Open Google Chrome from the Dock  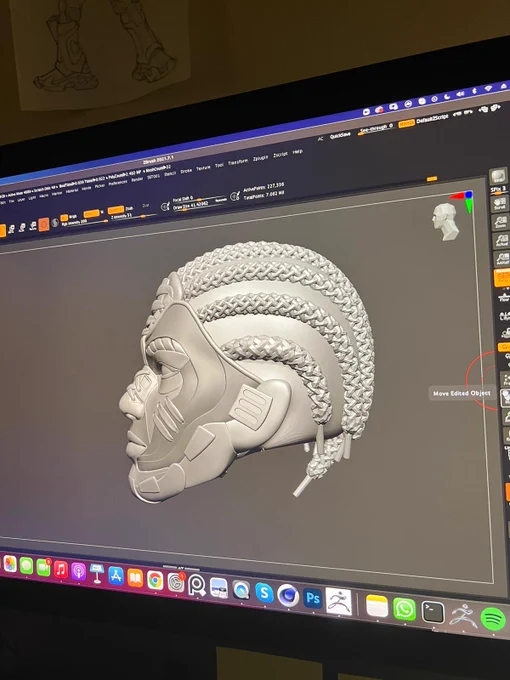click(155, 580)
